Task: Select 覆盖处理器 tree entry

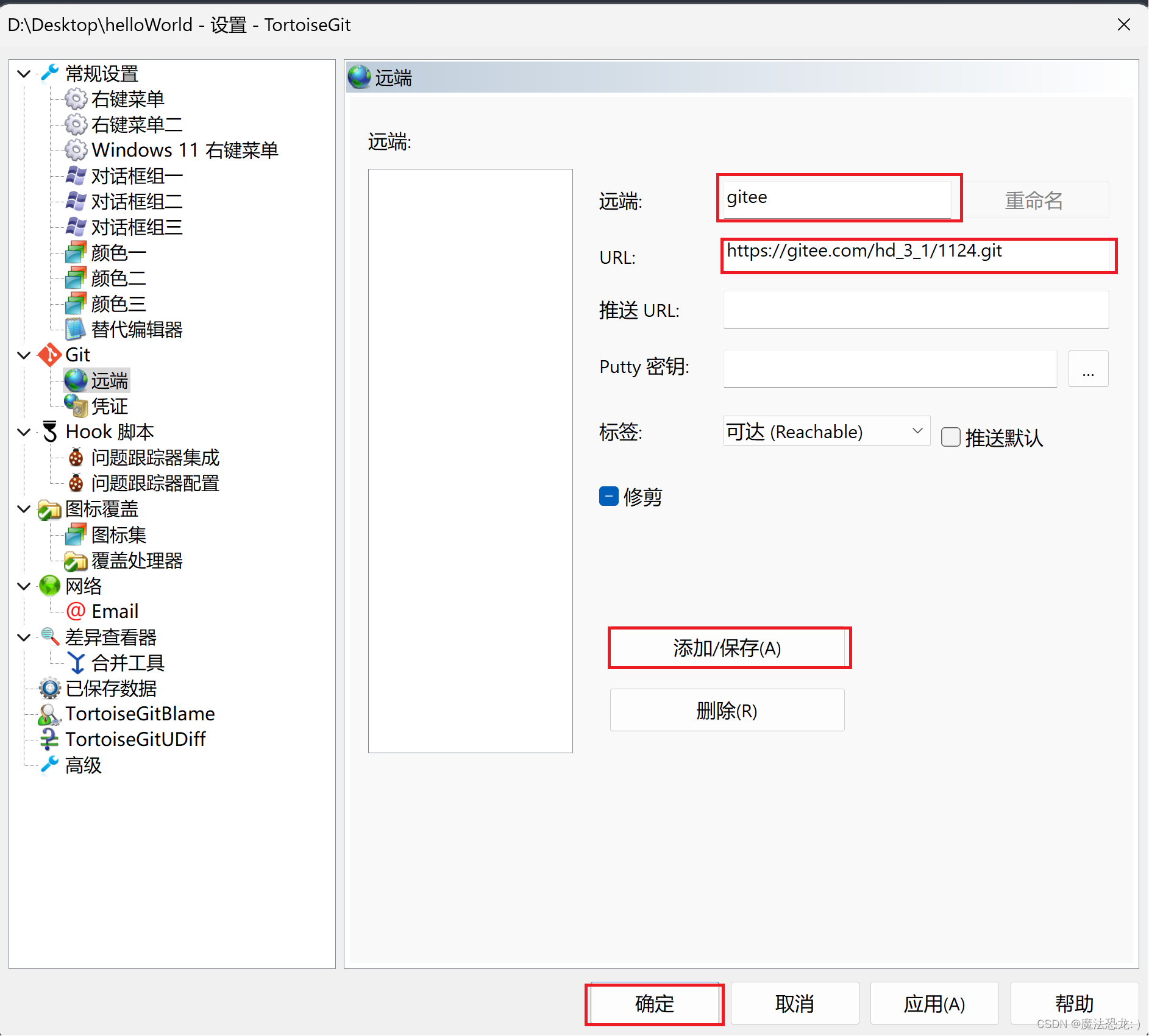Action: [137, 560]
